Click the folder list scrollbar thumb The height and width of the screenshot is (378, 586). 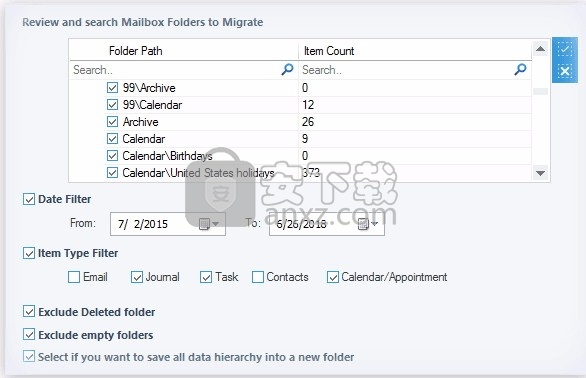[540, 92]
